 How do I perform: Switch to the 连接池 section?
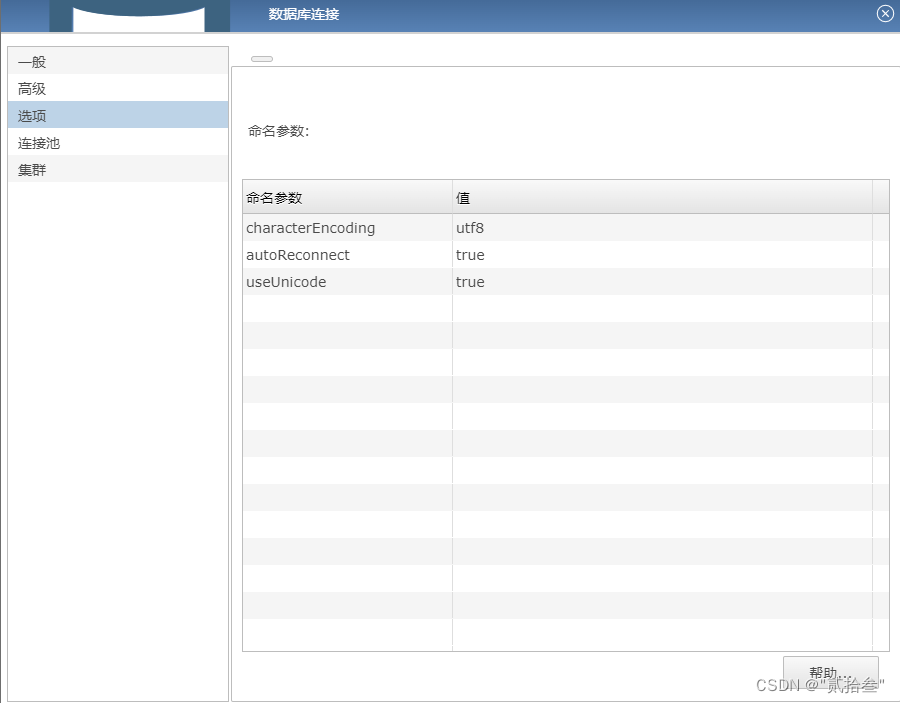(118, 142)
